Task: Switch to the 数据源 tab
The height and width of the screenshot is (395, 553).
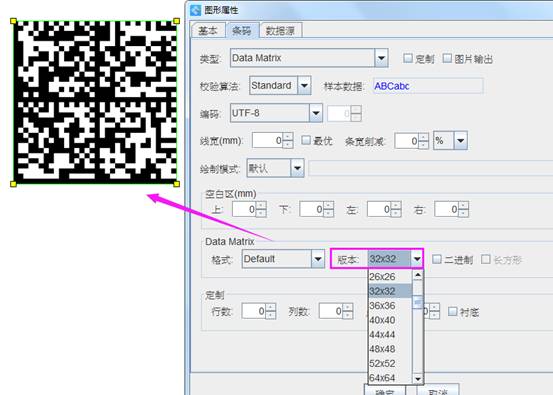Action: (x=280, y=31)
